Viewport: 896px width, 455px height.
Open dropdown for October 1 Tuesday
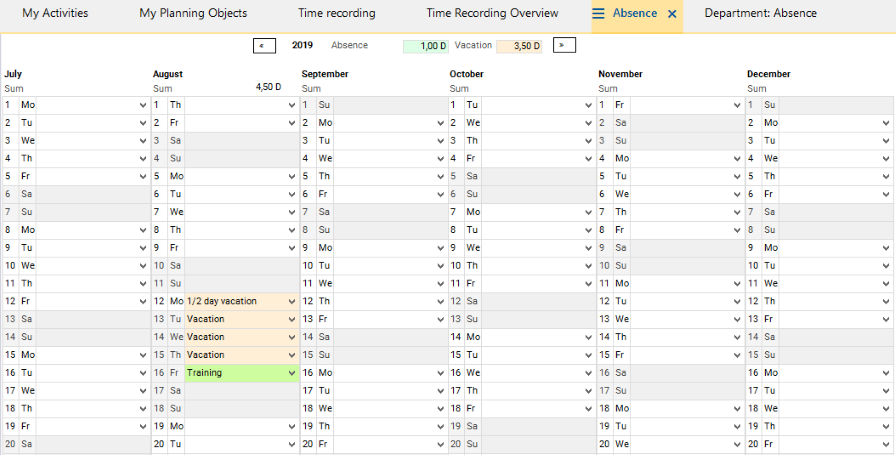pos(589,105)
